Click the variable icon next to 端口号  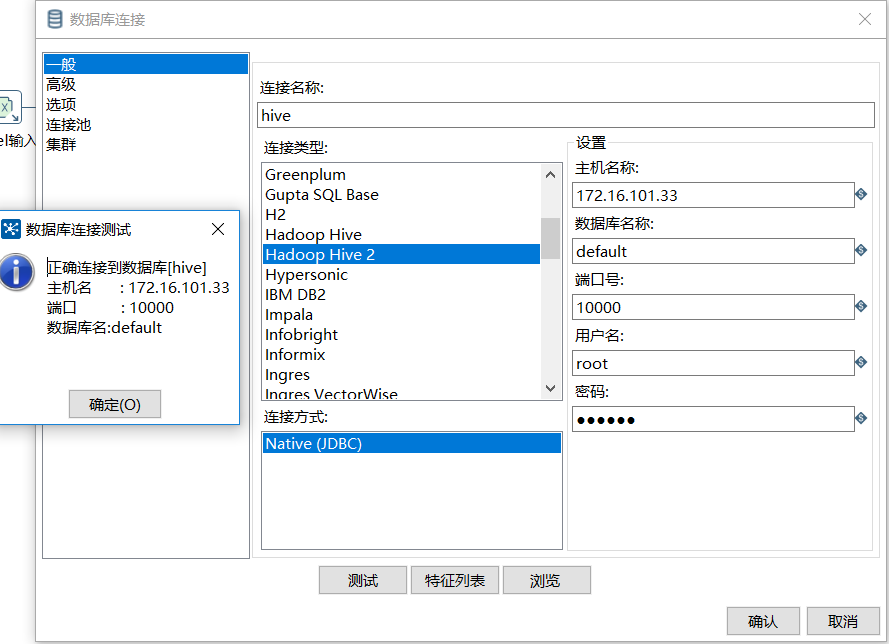point(861,307)
